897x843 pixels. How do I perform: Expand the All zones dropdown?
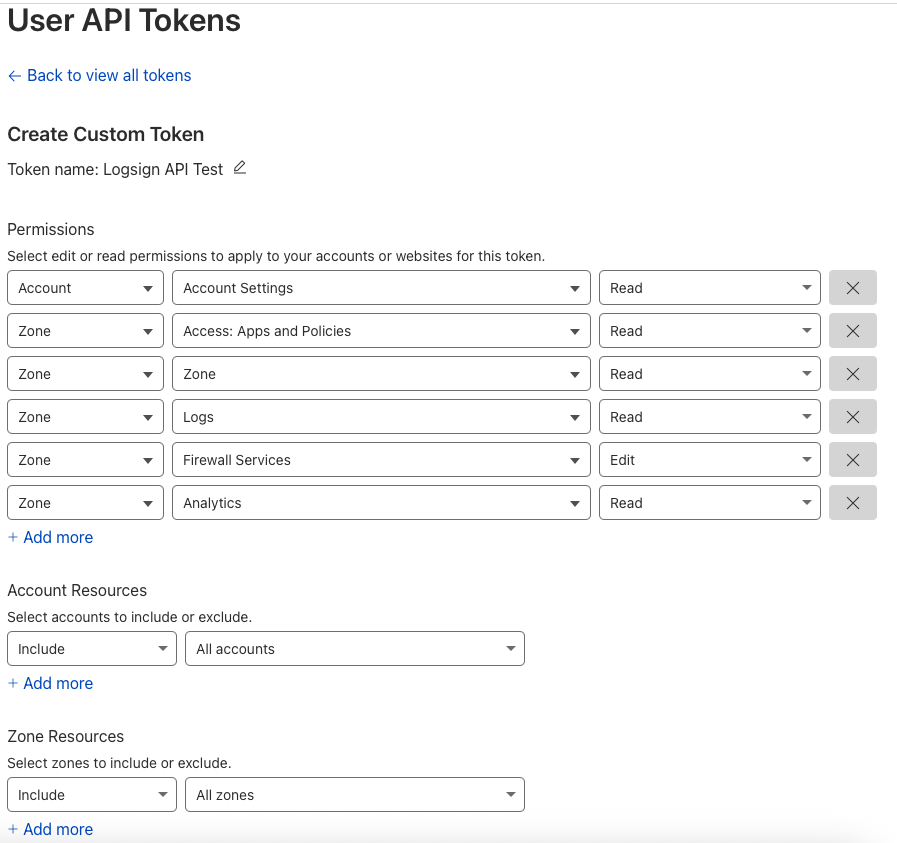(x=355, y=794)
